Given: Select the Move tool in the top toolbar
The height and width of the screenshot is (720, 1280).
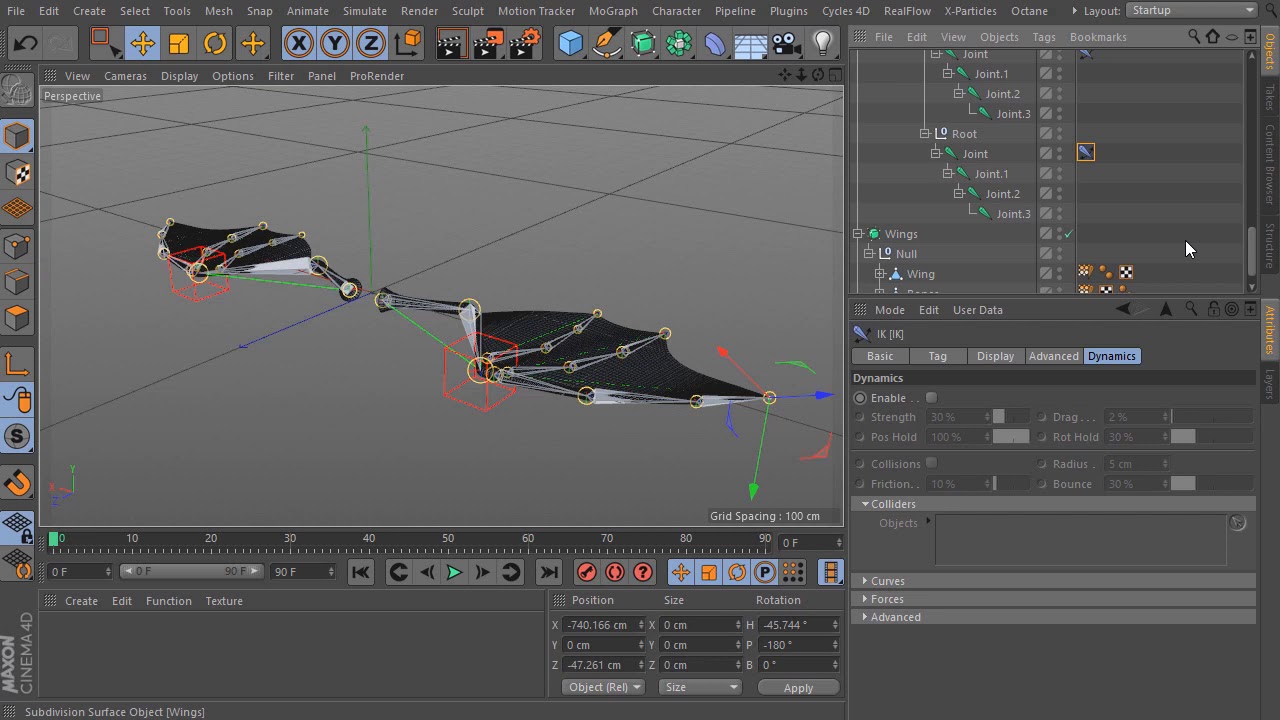Looking at the screenshot, I should [x=142, y=43].
